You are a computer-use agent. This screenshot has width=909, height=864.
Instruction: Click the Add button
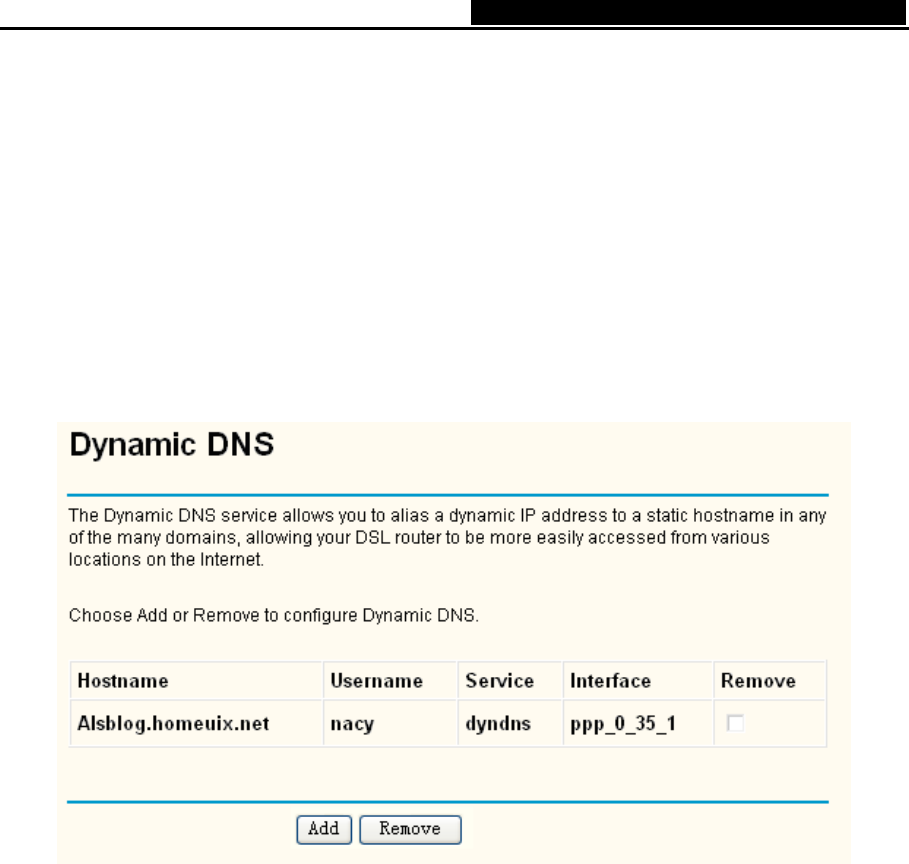coord(323,829)
